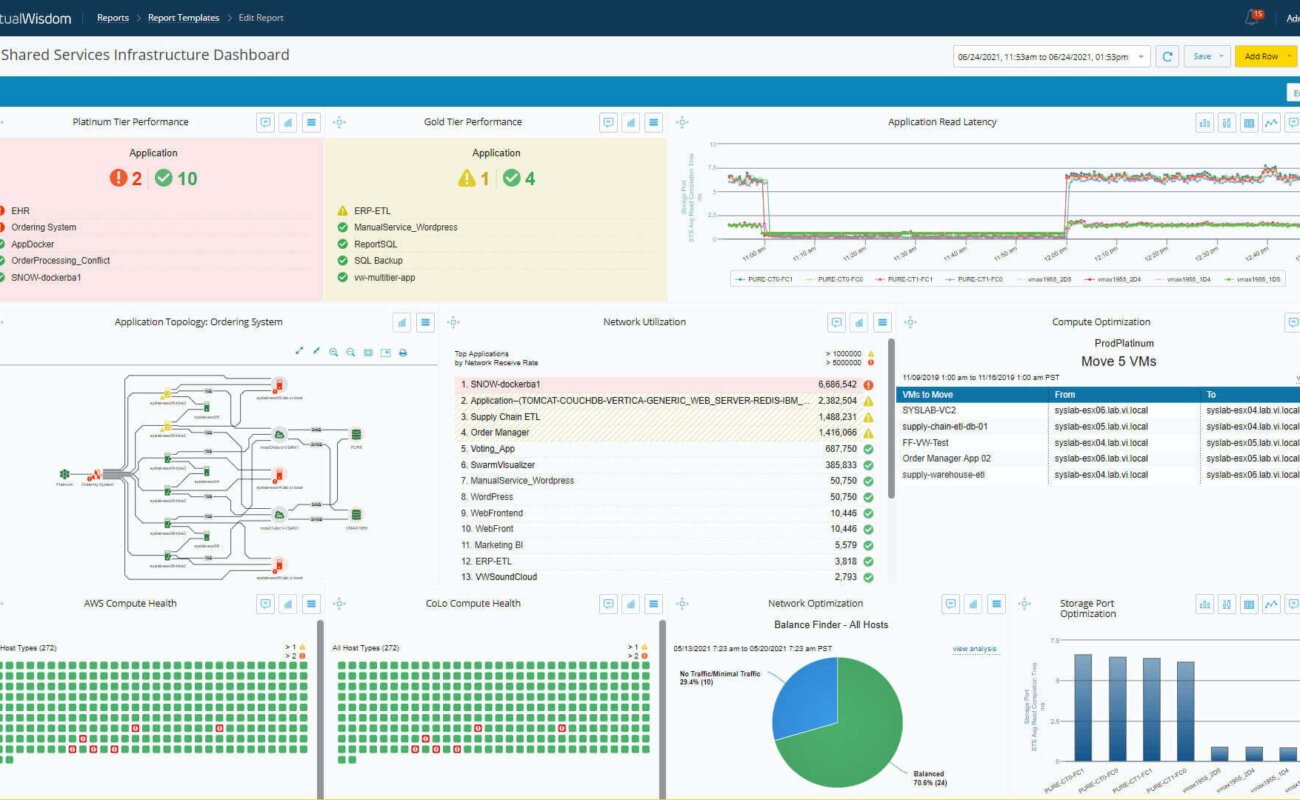Click bar chart icon in Platinum Tier Performance
This screenshot has width=1300, height=800.
pyautogui.click(x=288, y=123)
